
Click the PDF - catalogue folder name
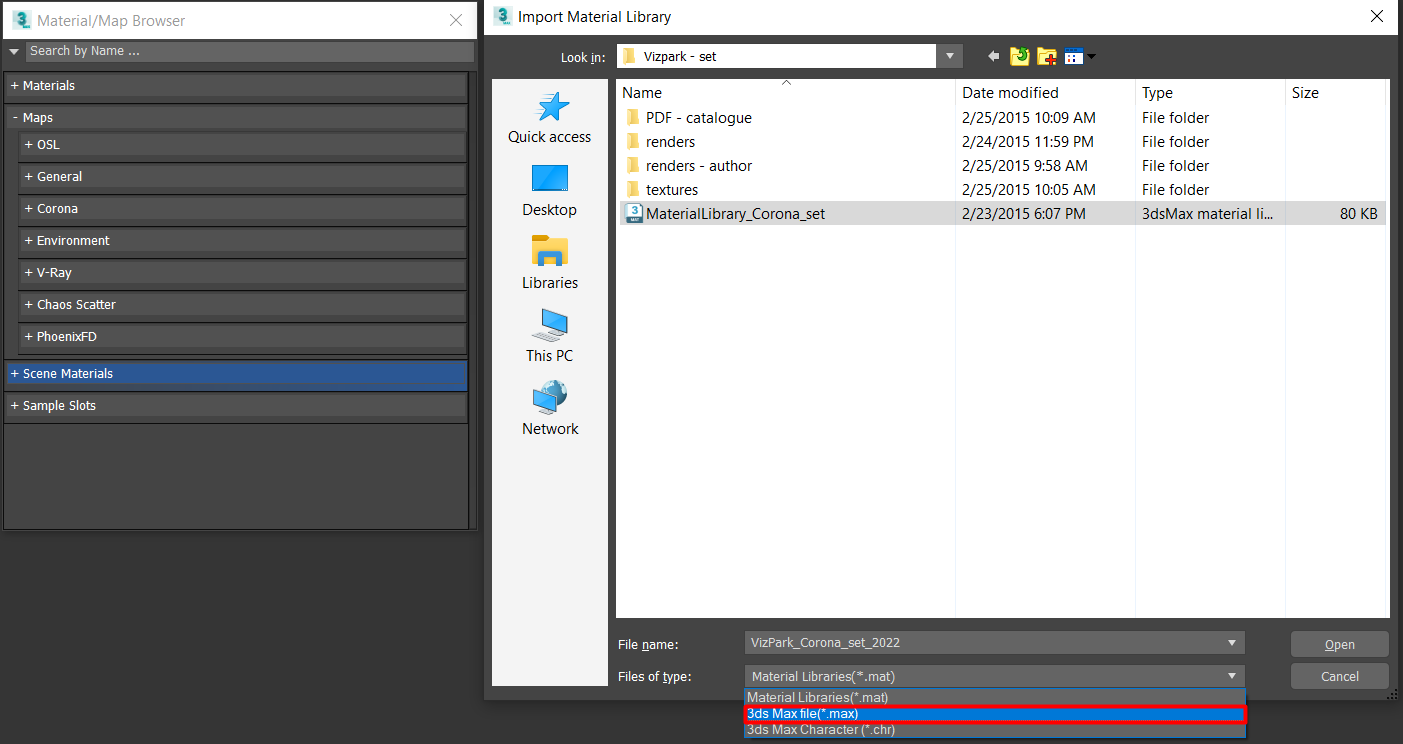[x=699, y=118]
